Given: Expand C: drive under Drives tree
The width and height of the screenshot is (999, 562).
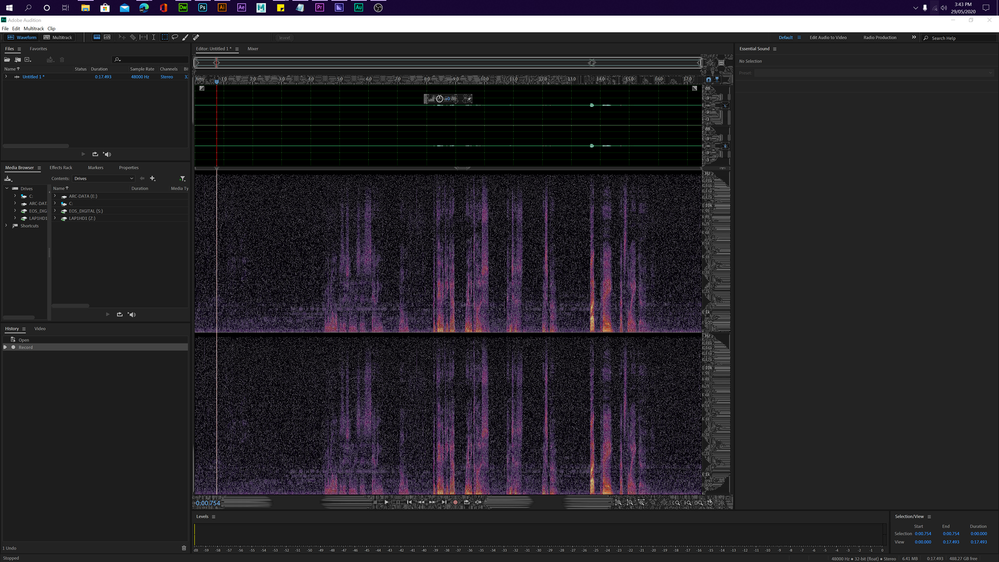Looking at the screenshot, I should pos(15,196).
